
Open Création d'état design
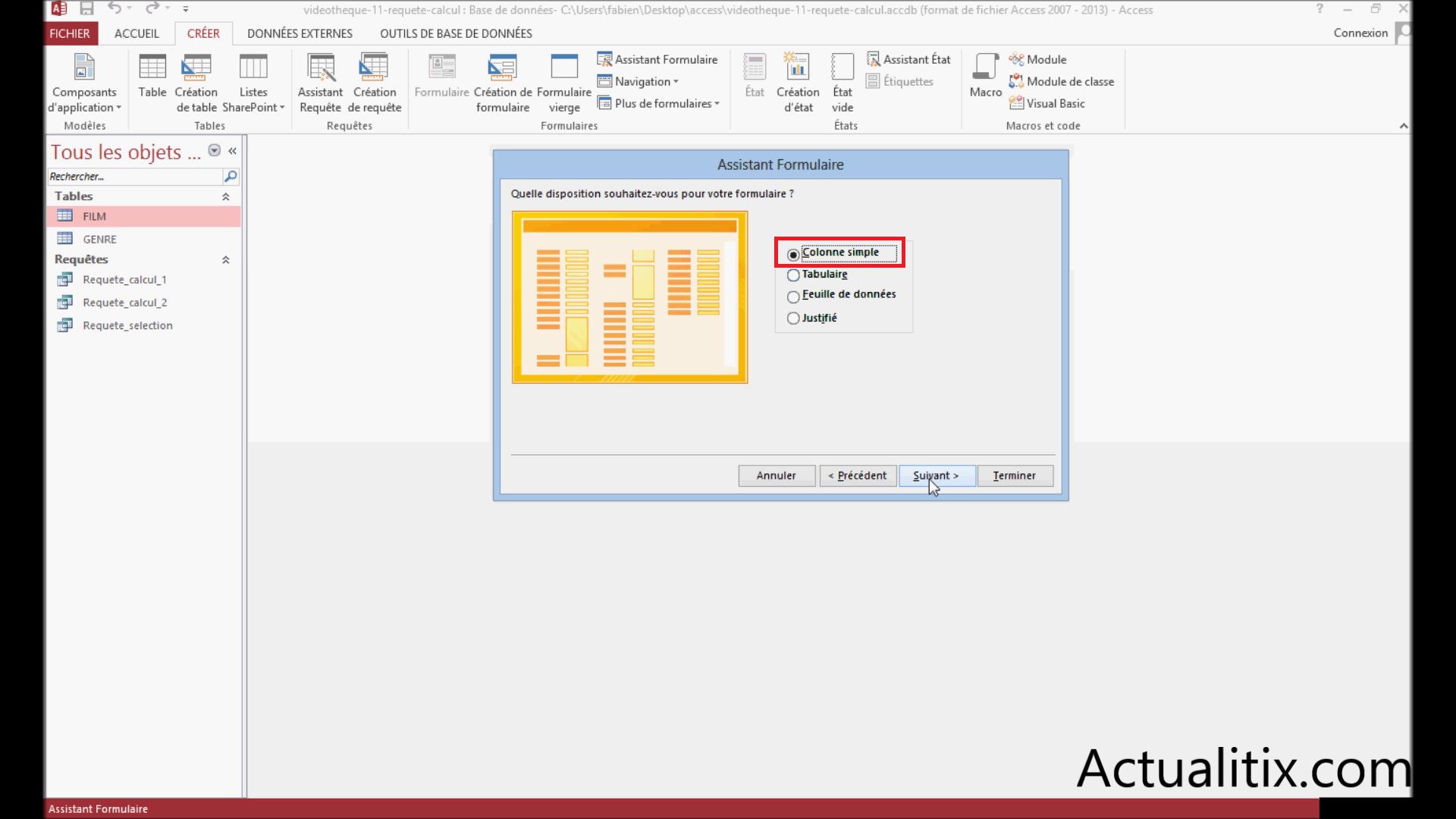(798, 83)
